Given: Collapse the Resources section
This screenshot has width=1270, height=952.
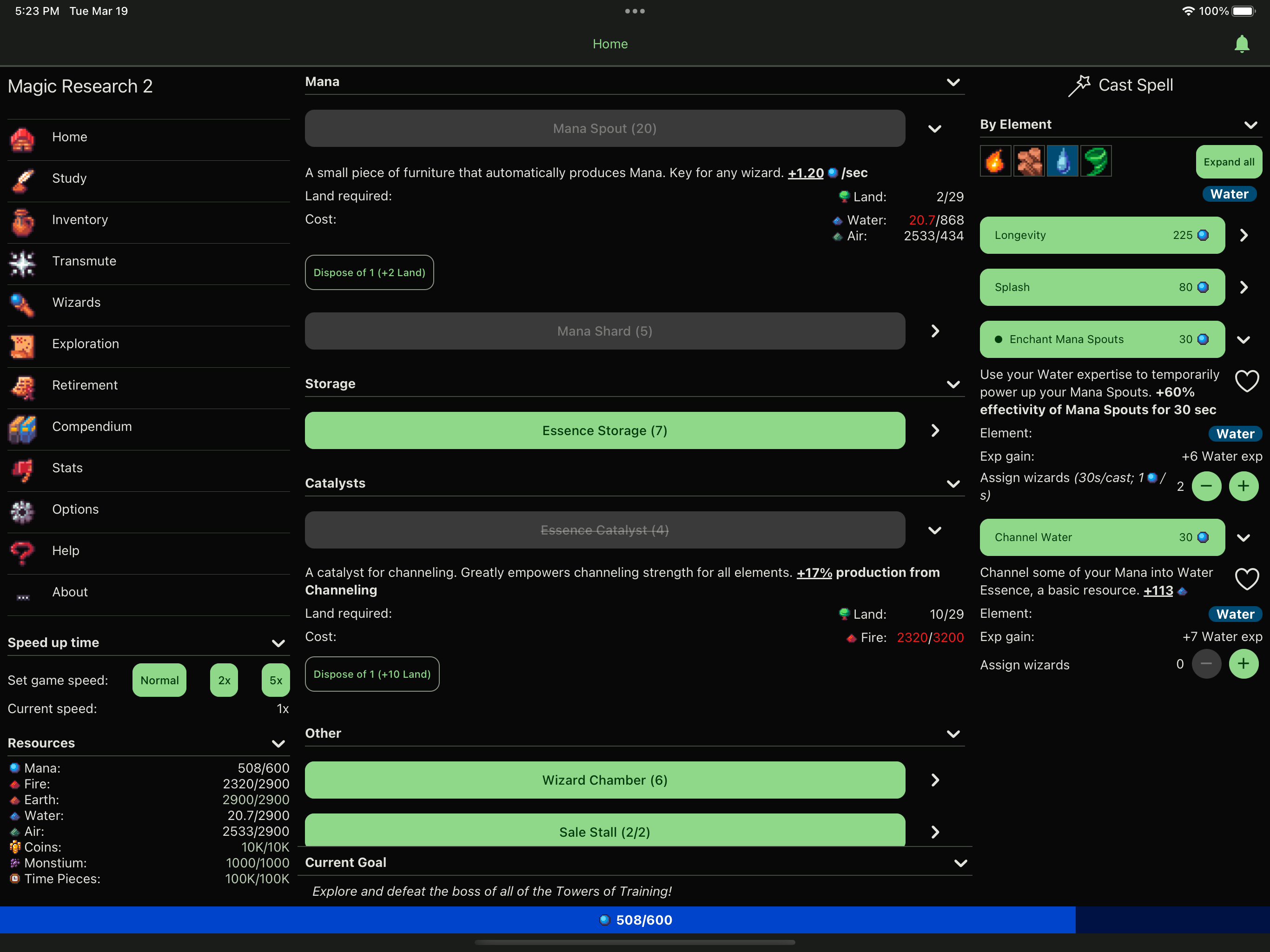Looking at the screenshot, I should [x=278, y=744].
